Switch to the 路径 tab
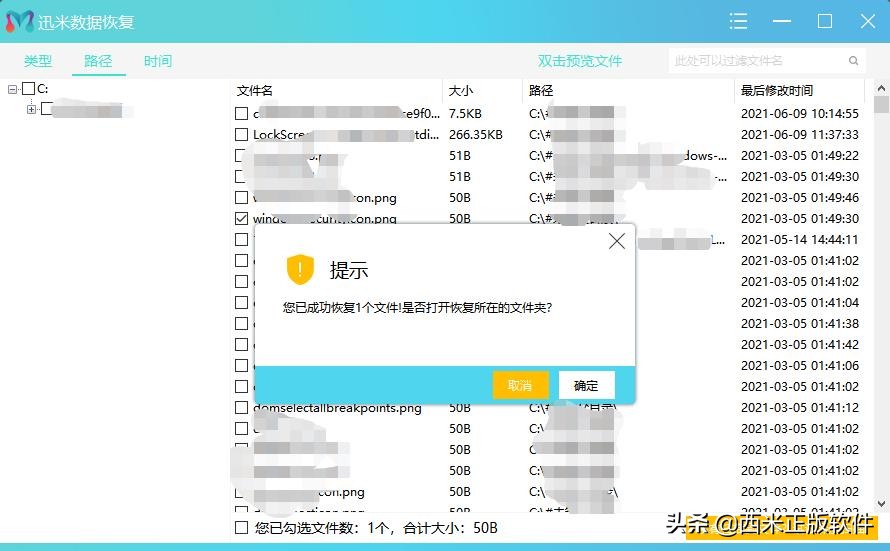890x551 pixels. pos(98,61)
